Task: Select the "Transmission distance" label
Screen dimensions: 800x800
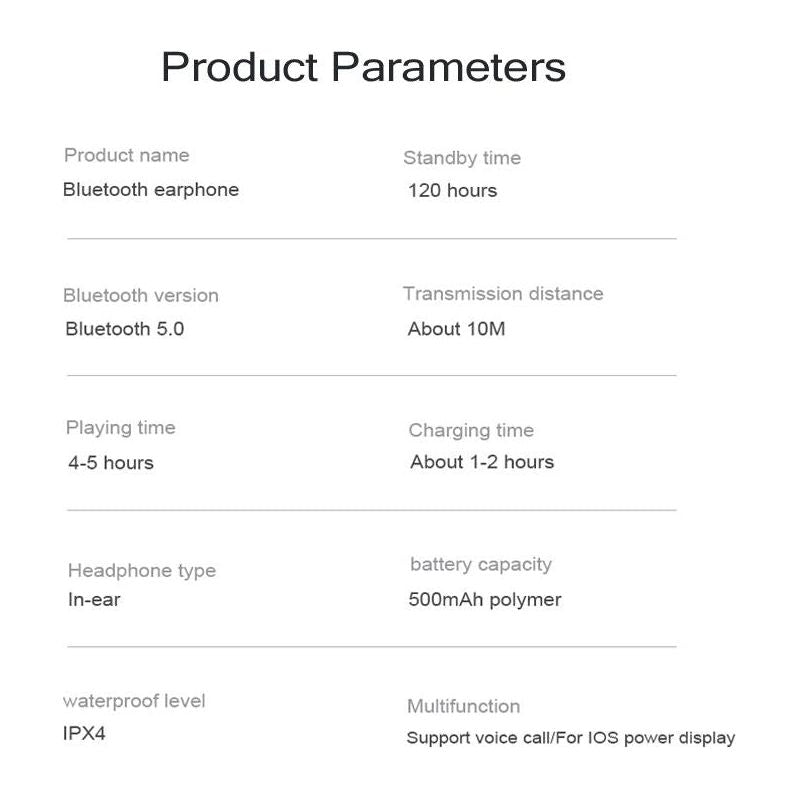Action: click(503, 294)
